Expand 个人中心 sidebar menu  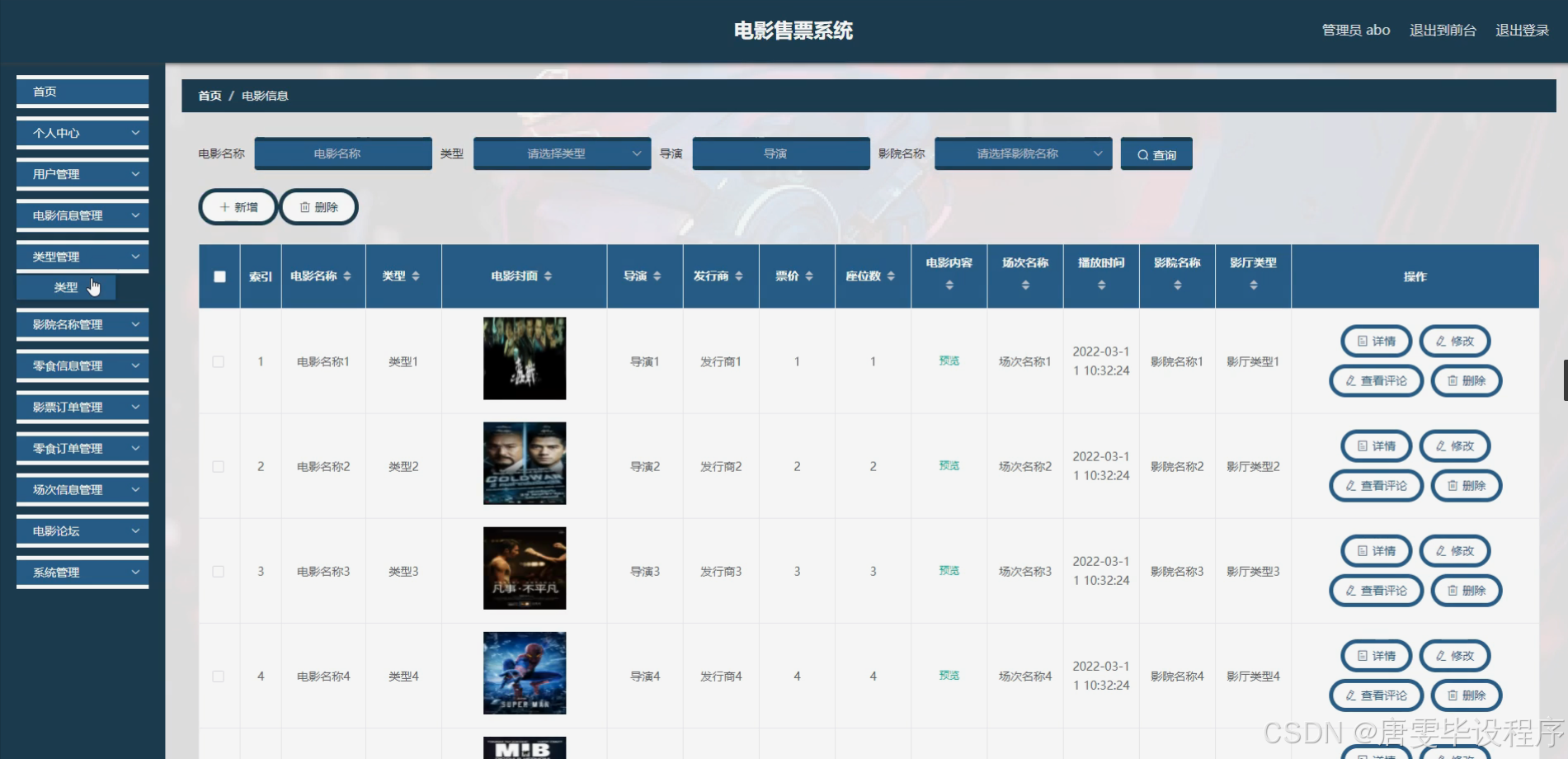pyautogui.click(x=82, y=133)
